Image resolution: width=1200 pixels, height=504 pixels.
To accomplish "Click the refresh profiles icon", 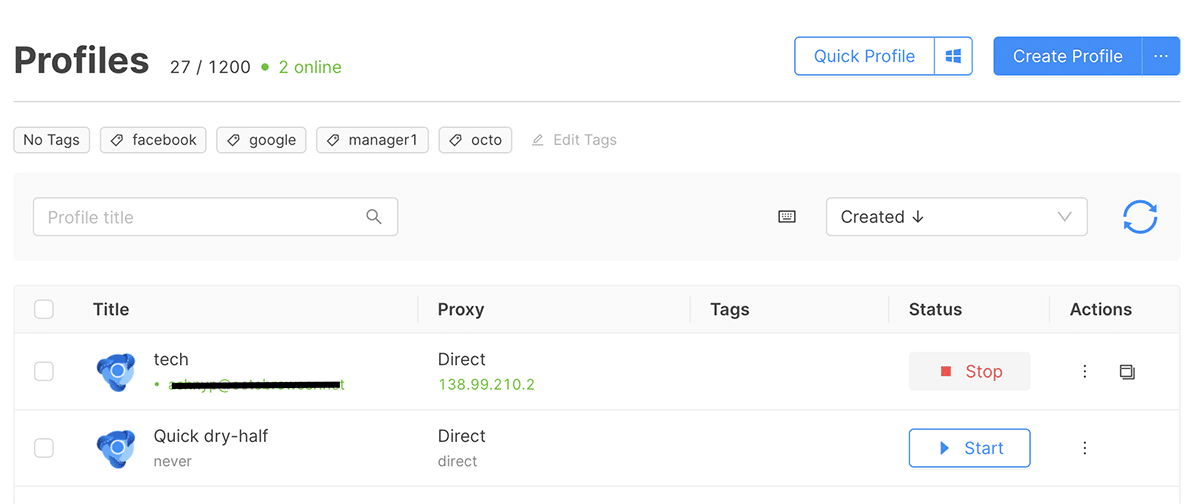I will [1139, 217].
